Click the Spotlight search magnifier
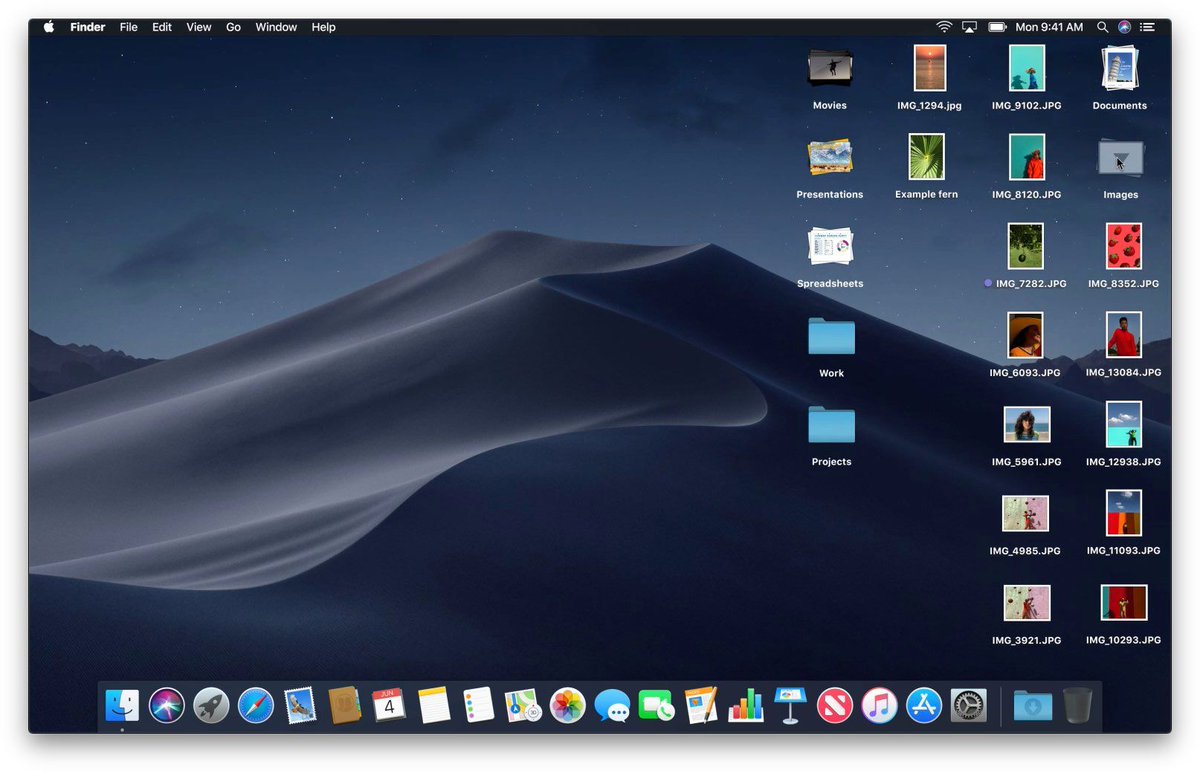This screenshot has height=773, width=1200. pyautogui.click(x=1103, y=27)
